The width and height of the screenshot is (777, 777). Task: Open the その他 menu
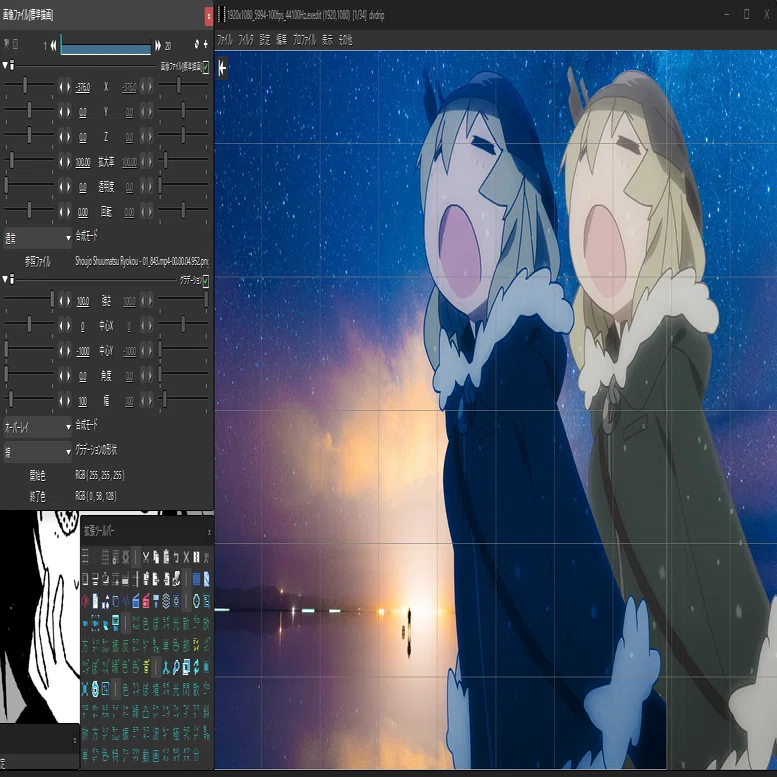click(x=345, y=40)
